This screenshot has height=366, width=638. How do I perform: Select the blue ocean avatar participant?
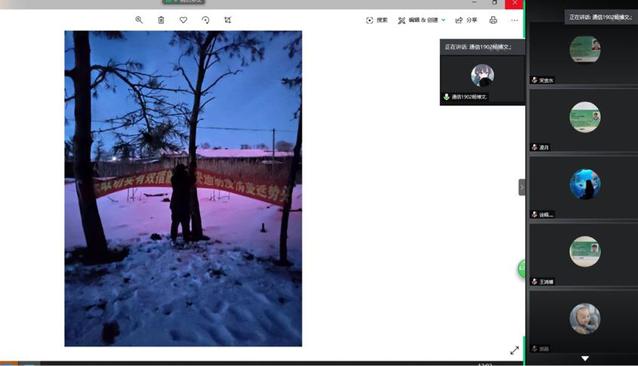point(585,184)
